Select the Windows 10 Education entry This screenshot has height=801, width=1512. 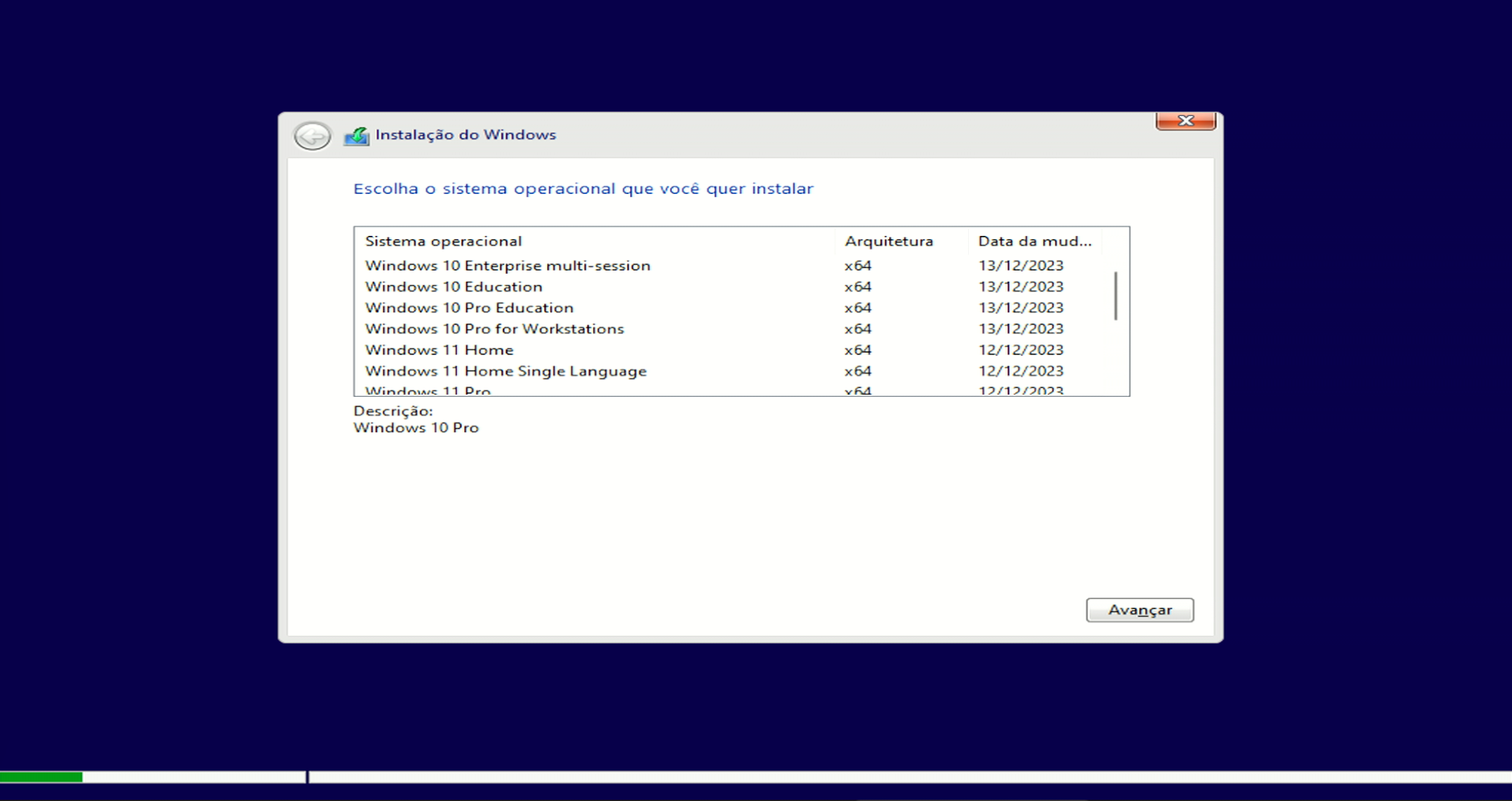tap(454, 287)
